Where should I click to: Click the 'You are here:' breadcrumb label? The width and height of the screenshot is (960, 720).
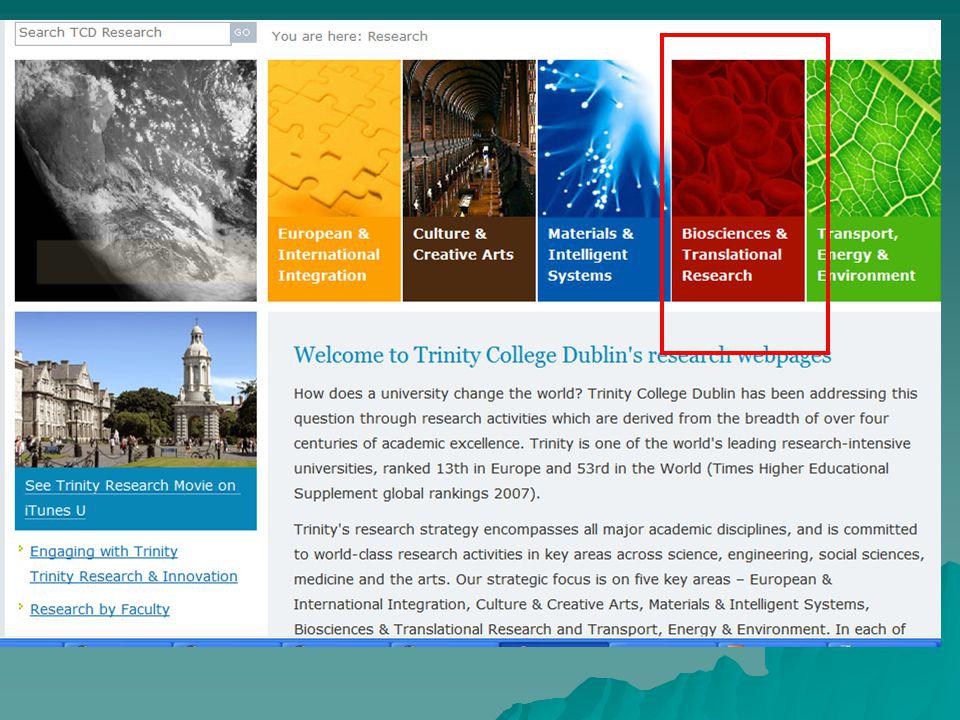tap(317, 36)
